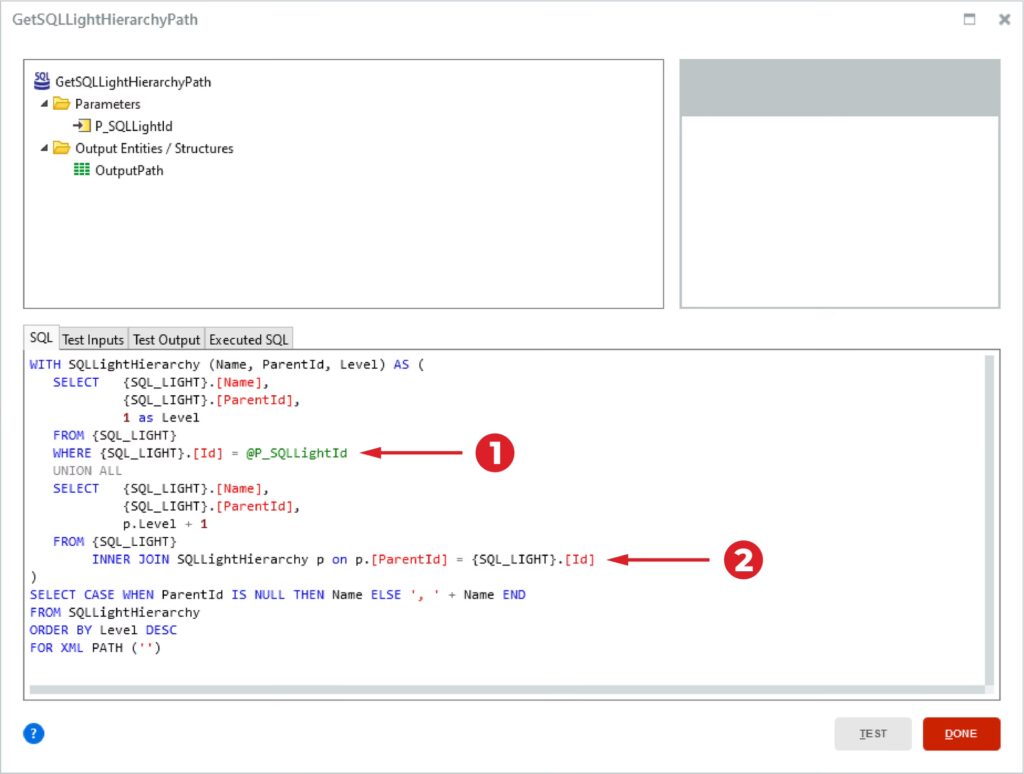Click the P_SQLLightId input parameter icon
The height and width of the screenshot is (774, 1024).
(82, 126)
